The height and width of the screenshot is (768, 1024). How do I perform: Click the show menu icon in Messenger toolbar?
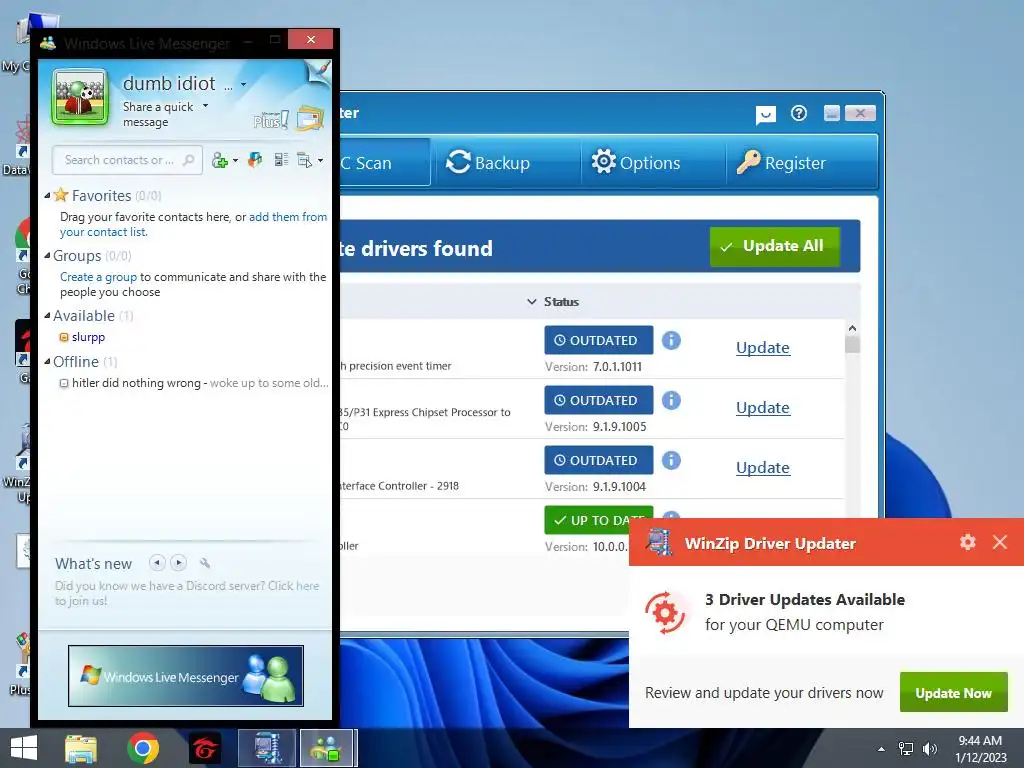pyautogui.click(x=304, y=160)
